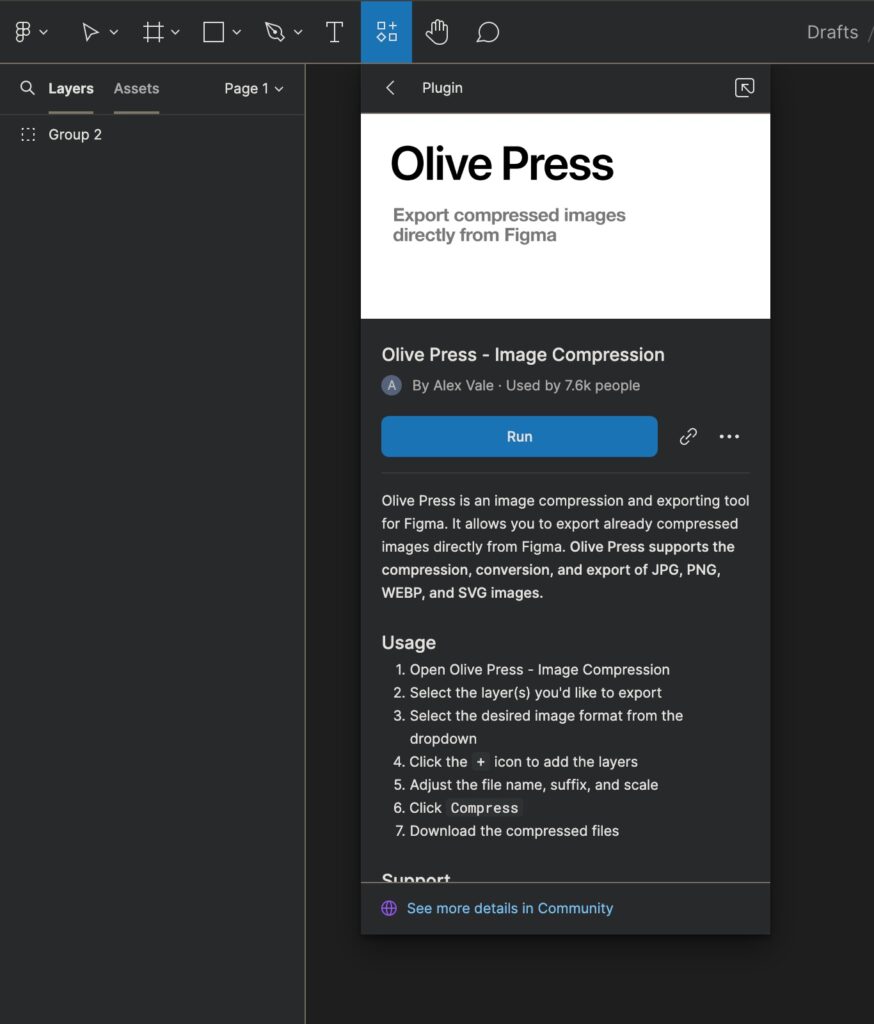The width and height of the screenshot is (874, 1024).
Task: Select the Rectangle shape tool
Action: click(x=212, y=31)
